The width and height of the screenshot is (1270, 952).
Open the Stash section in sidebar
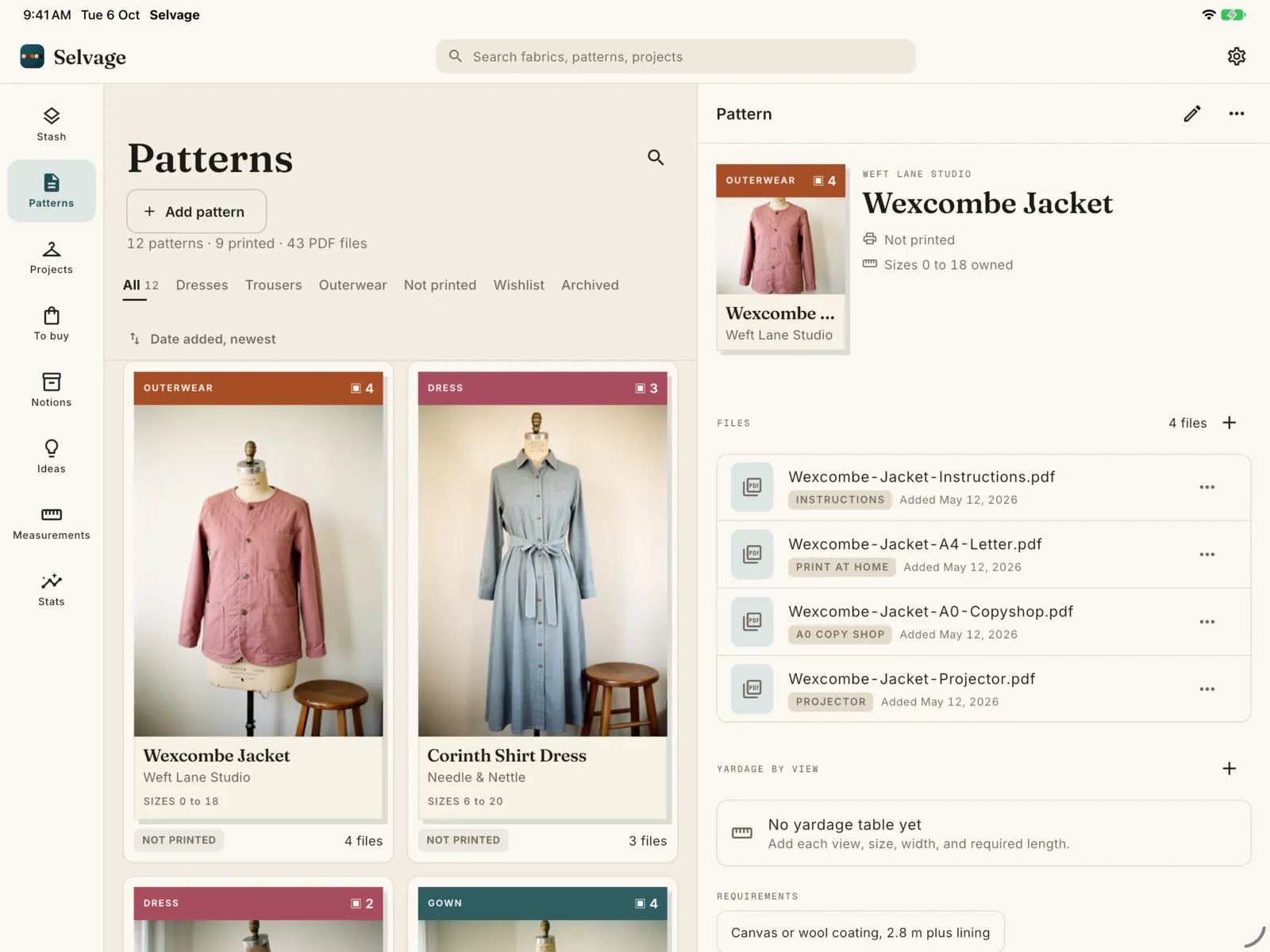52,125
